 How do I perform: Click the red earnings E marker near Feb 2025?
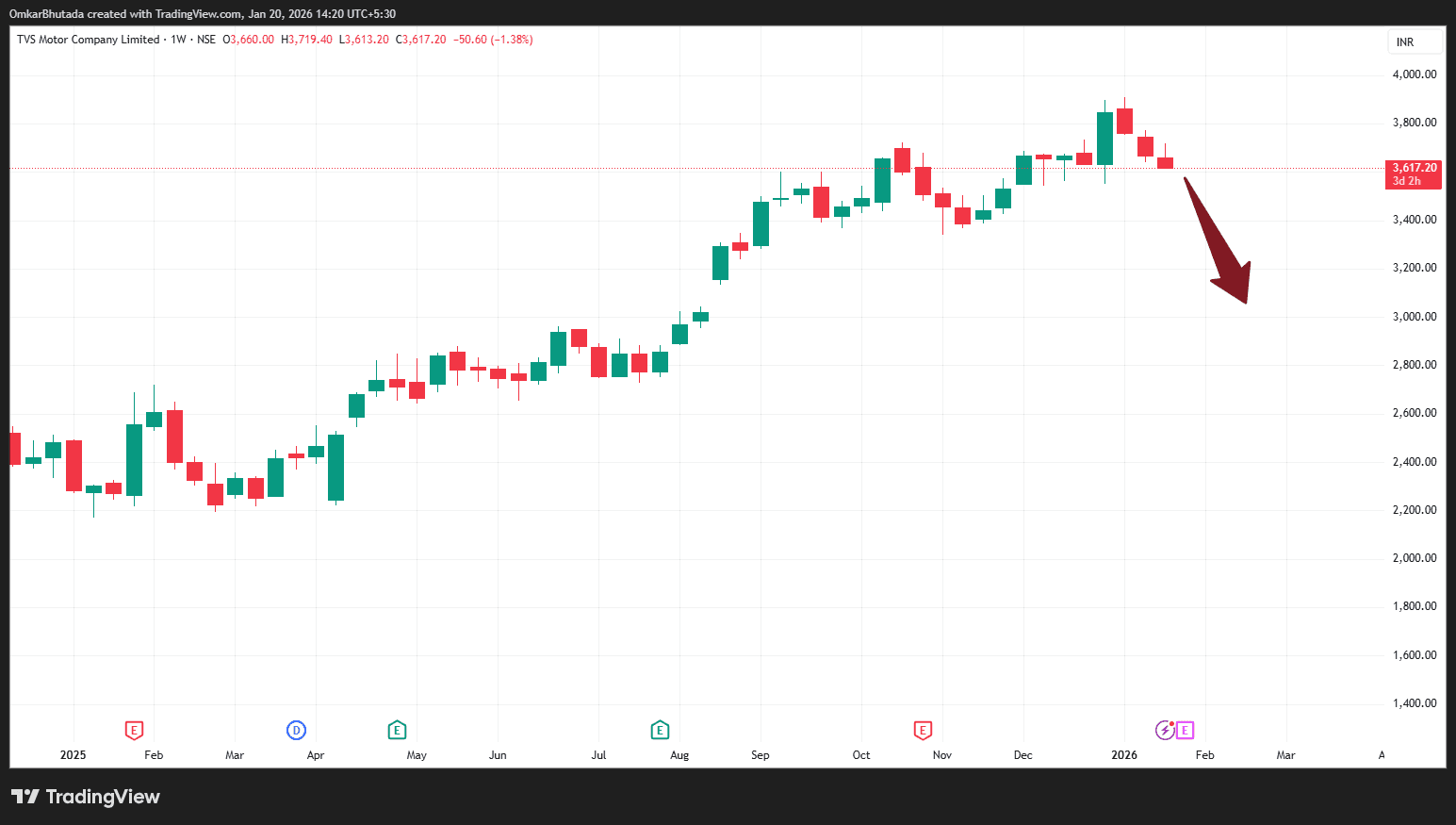[x=134, y=730]
